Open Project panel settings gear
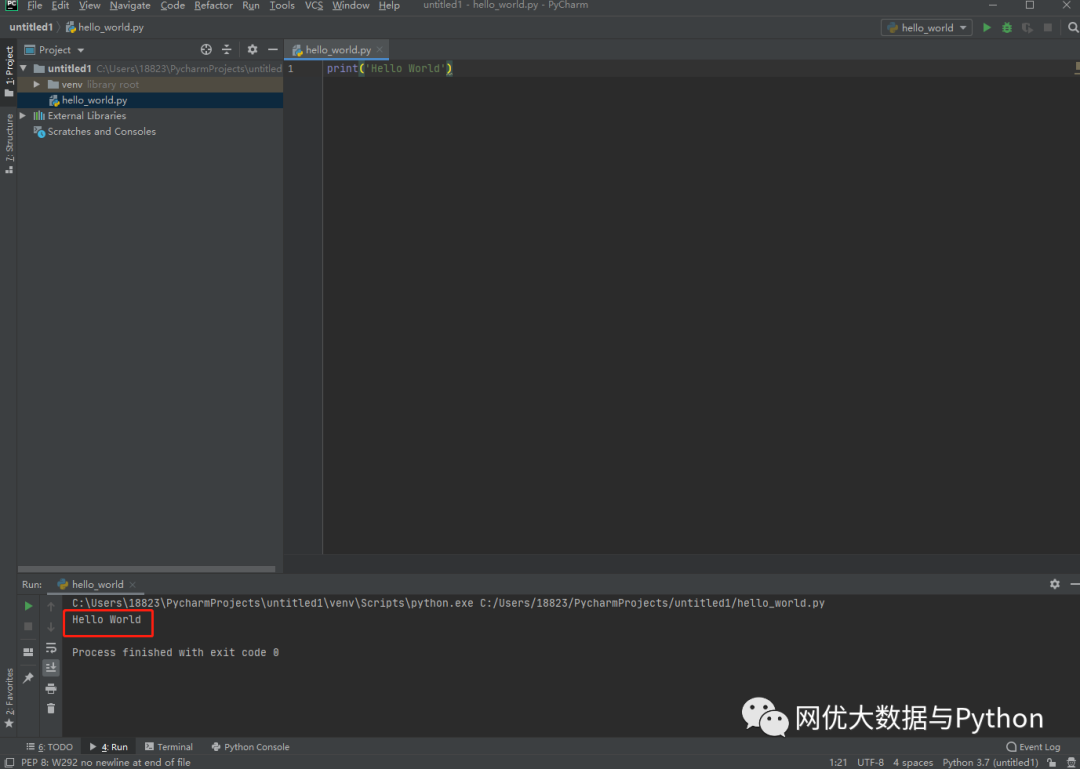Viewport: 1080px width, 769px height. point(252,50)
